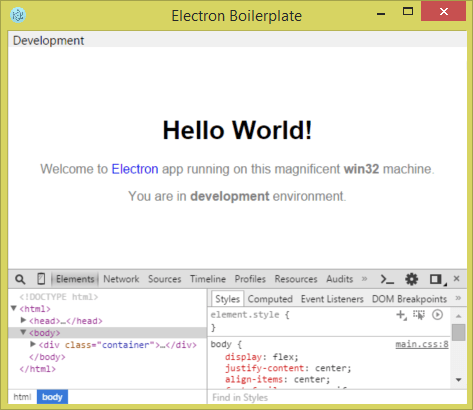The height and width of the screenshot is (410, 473).
Task: Minimize the Electron Boilerplate window
Action: [381, 14]
